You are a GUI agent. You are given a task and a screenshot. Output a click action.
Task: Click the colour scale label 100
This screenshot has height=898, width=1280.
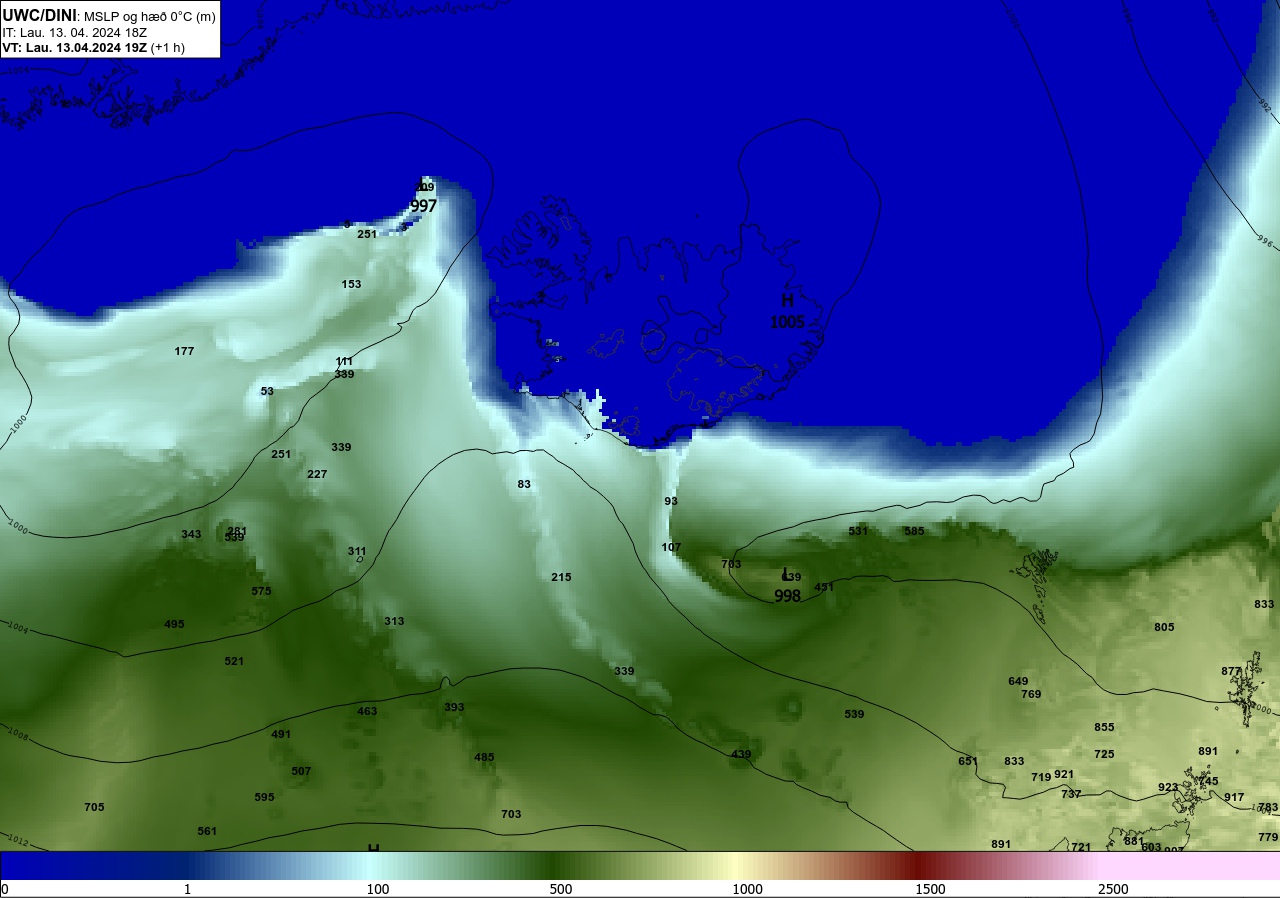(x=378, y=889)
